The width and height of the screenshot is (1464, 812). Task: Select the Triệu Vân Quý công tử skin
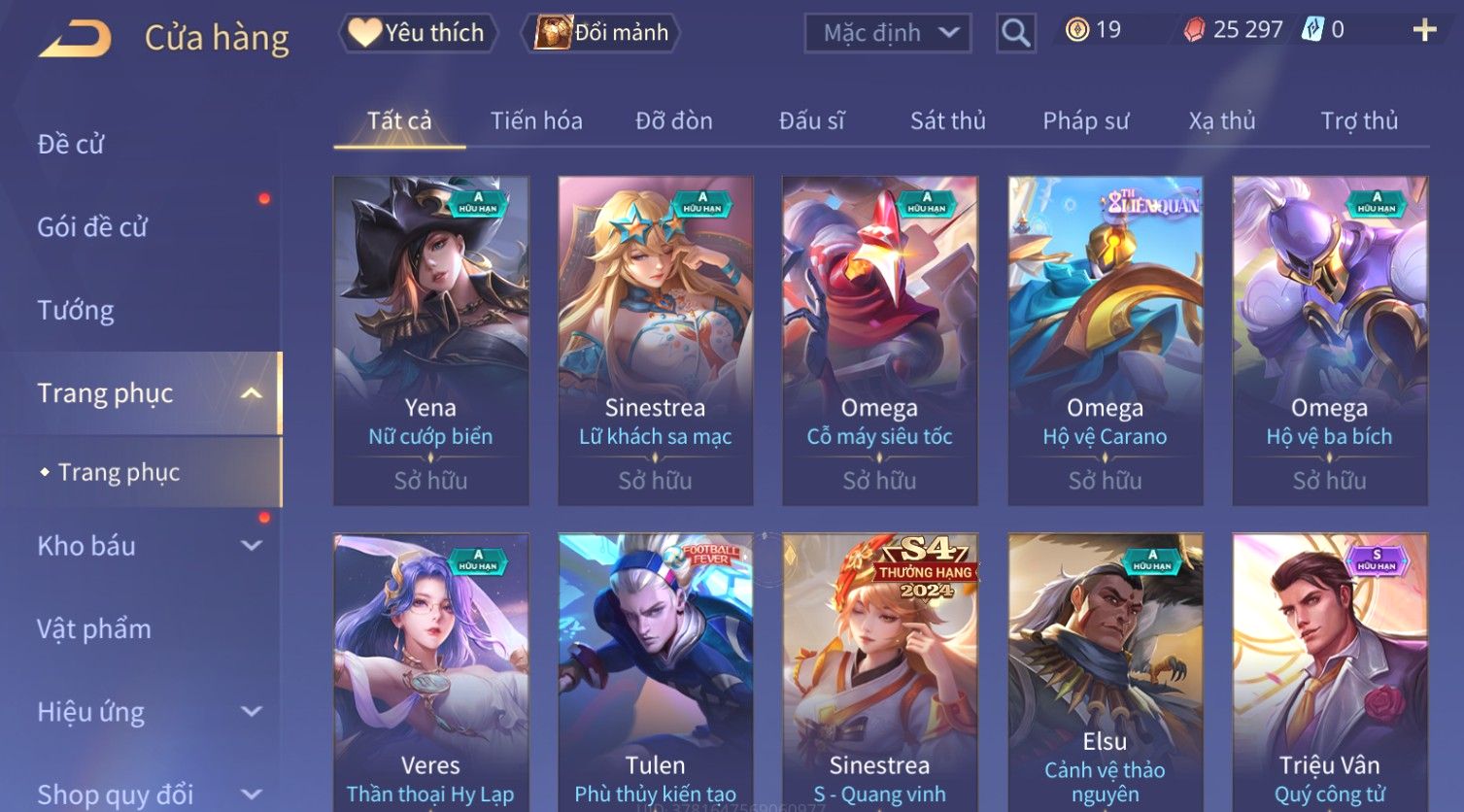[x=1330, y=672]
